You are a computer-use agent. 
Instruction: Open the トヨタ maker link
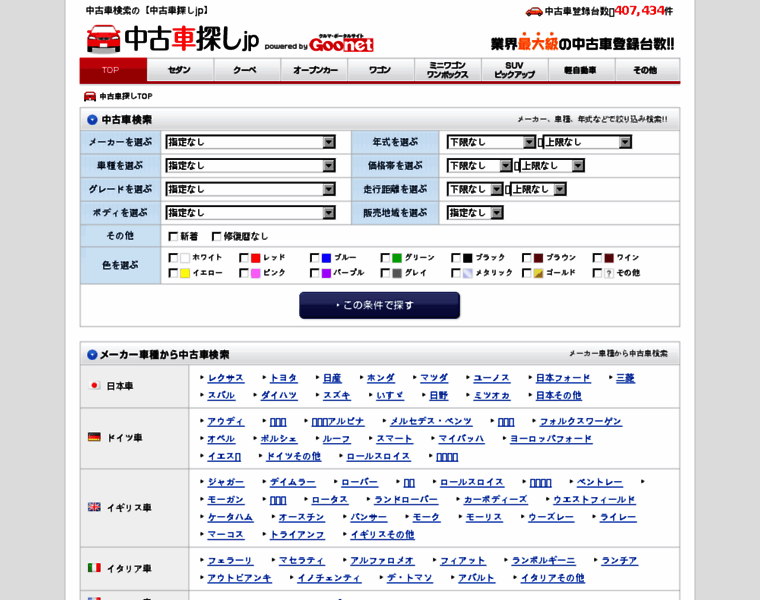[x=284, y=378]
